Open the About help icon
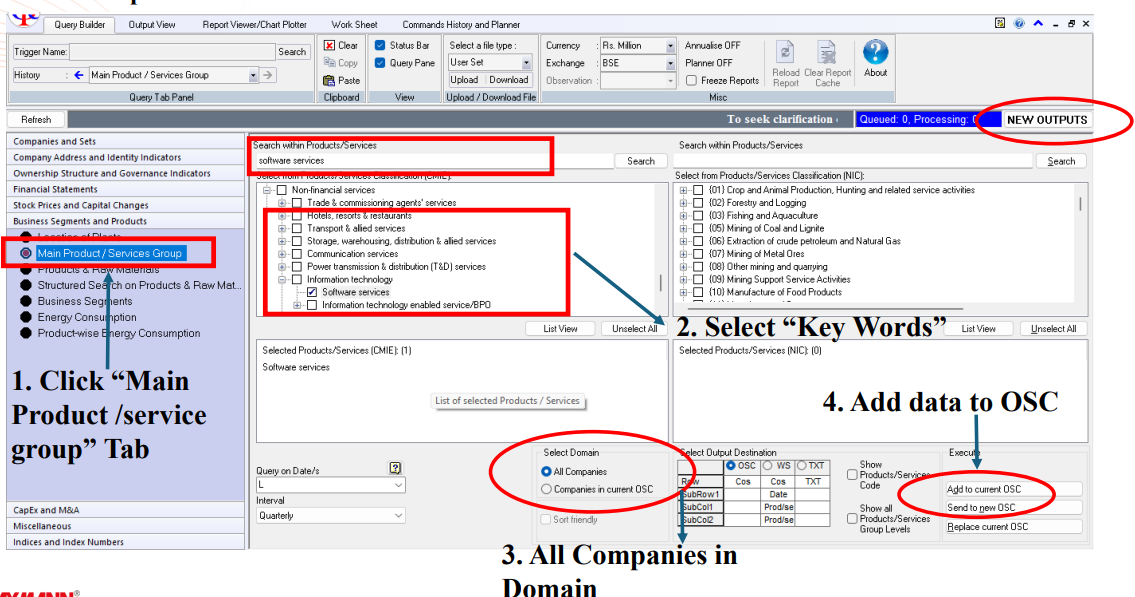The width and height of the screenshot is (1135, 597). click(x=875, y=52)
